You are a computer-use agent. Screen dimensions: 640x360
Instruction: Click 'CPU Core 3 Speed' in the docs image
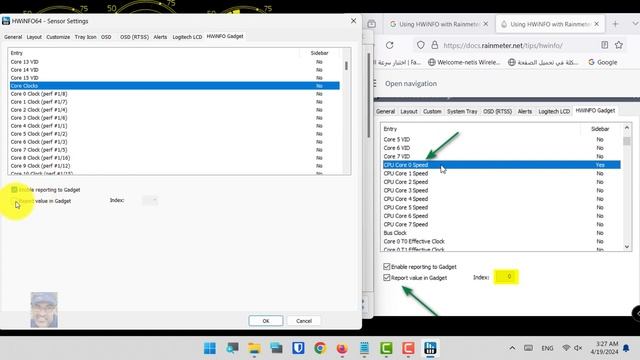point(406,190)
